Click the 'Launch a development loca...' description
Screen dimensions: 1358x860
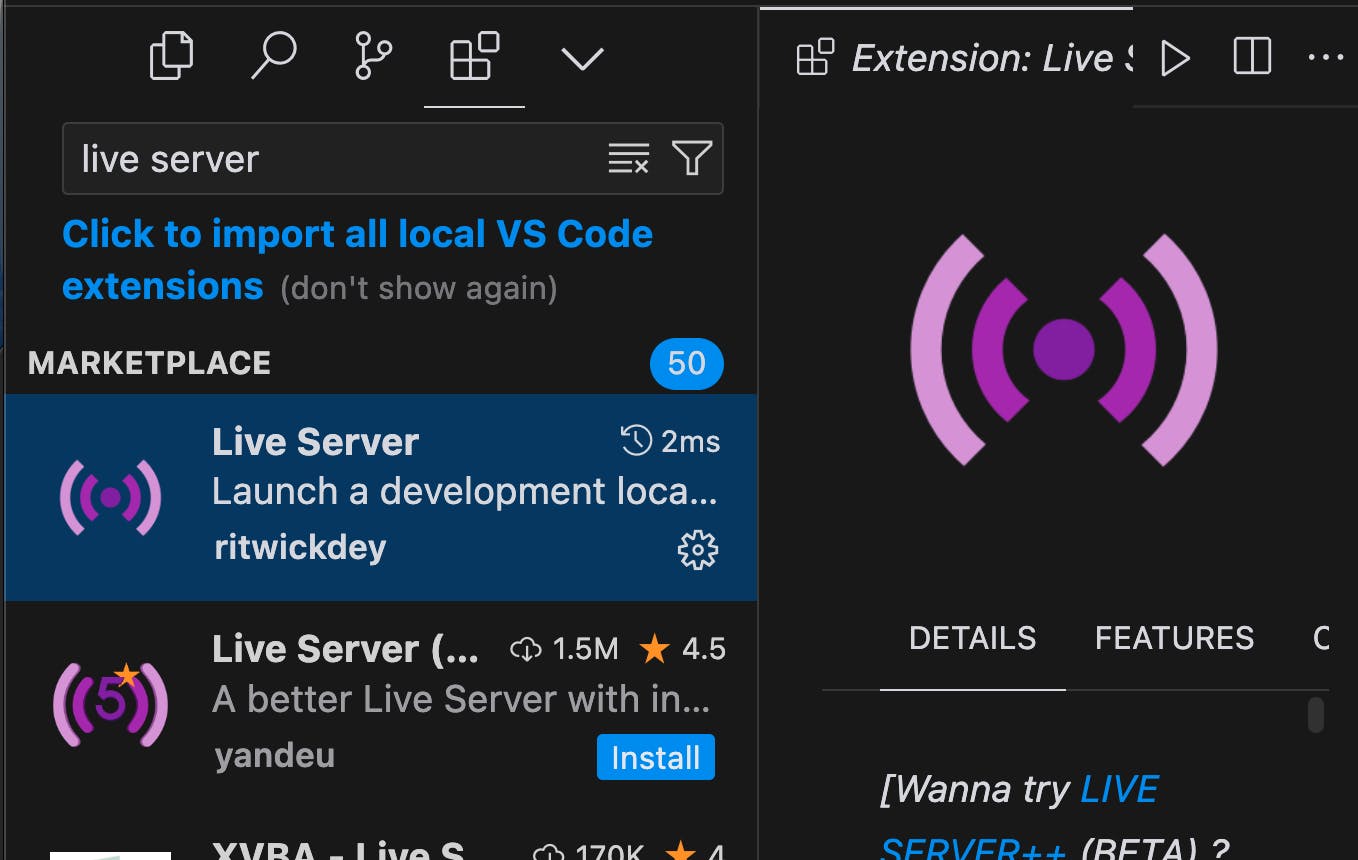(x=465, y=492)
